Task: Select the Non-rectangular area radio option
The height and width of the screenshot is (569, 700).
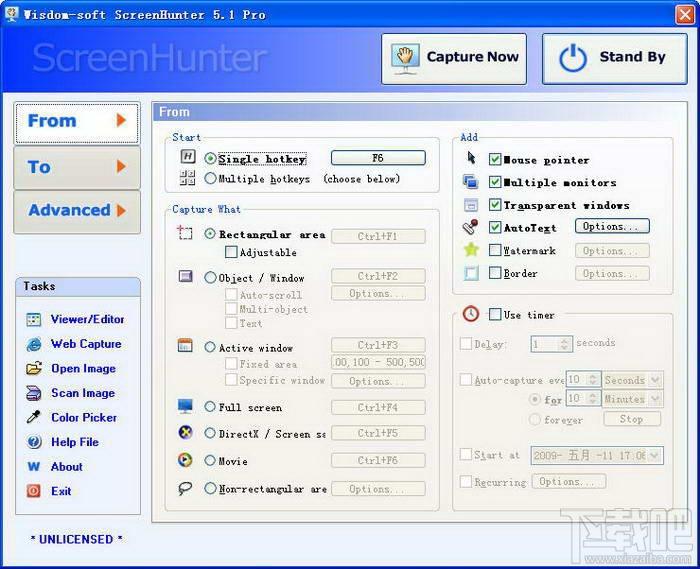Action: tap(210, 488)
